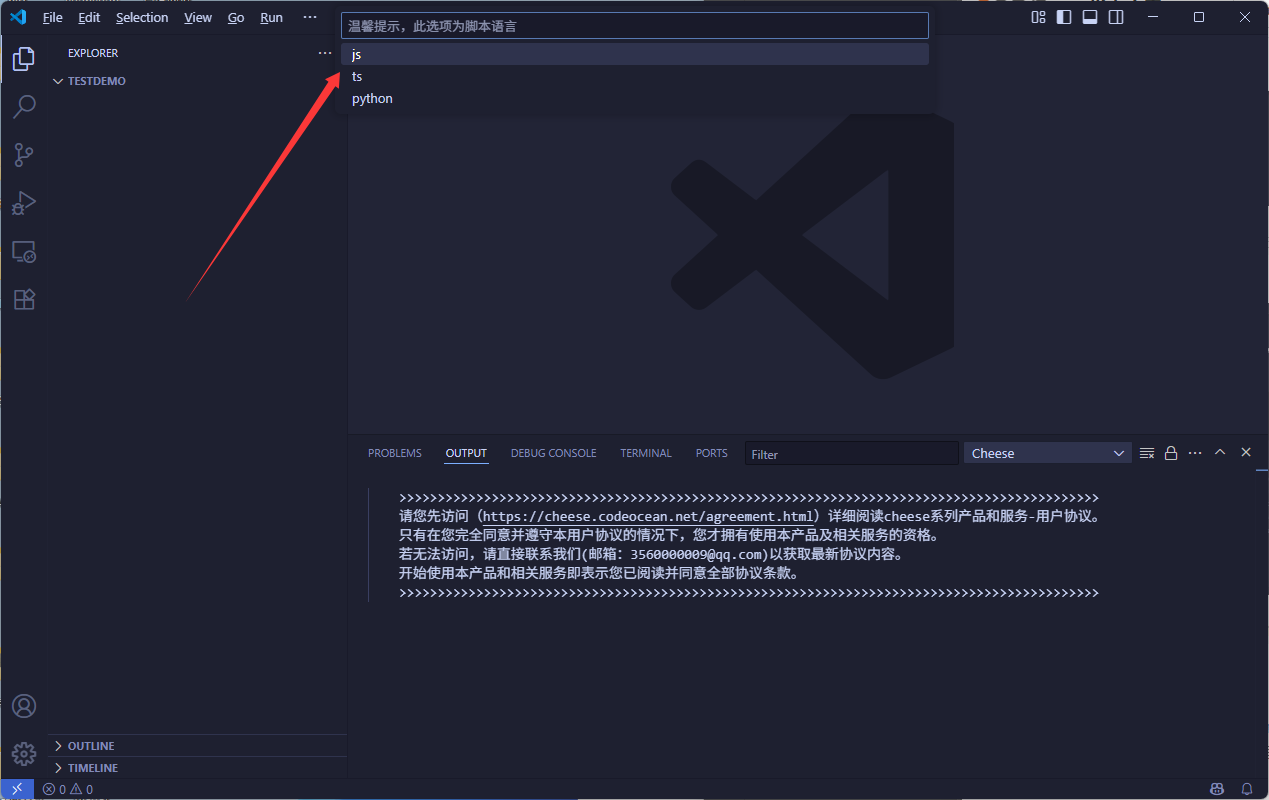Switch to the PORTS tab

click(x=712, y=453)
